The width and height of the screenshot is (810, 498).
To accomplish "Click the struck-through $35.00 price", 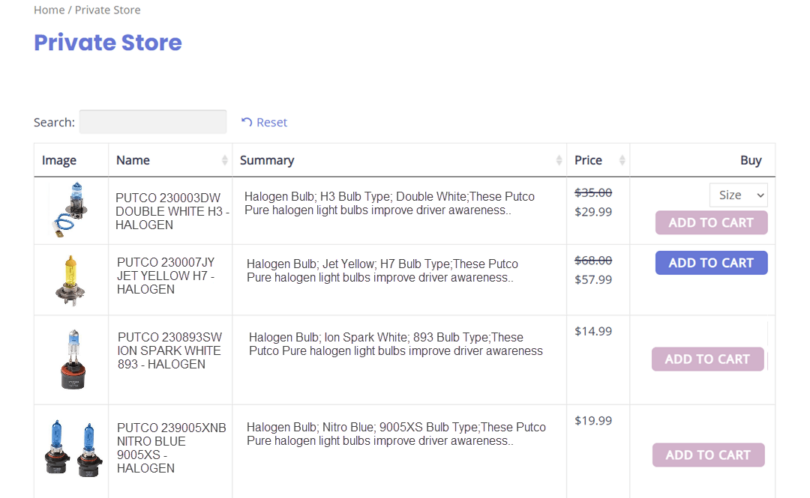I will [x=593, y=193].
